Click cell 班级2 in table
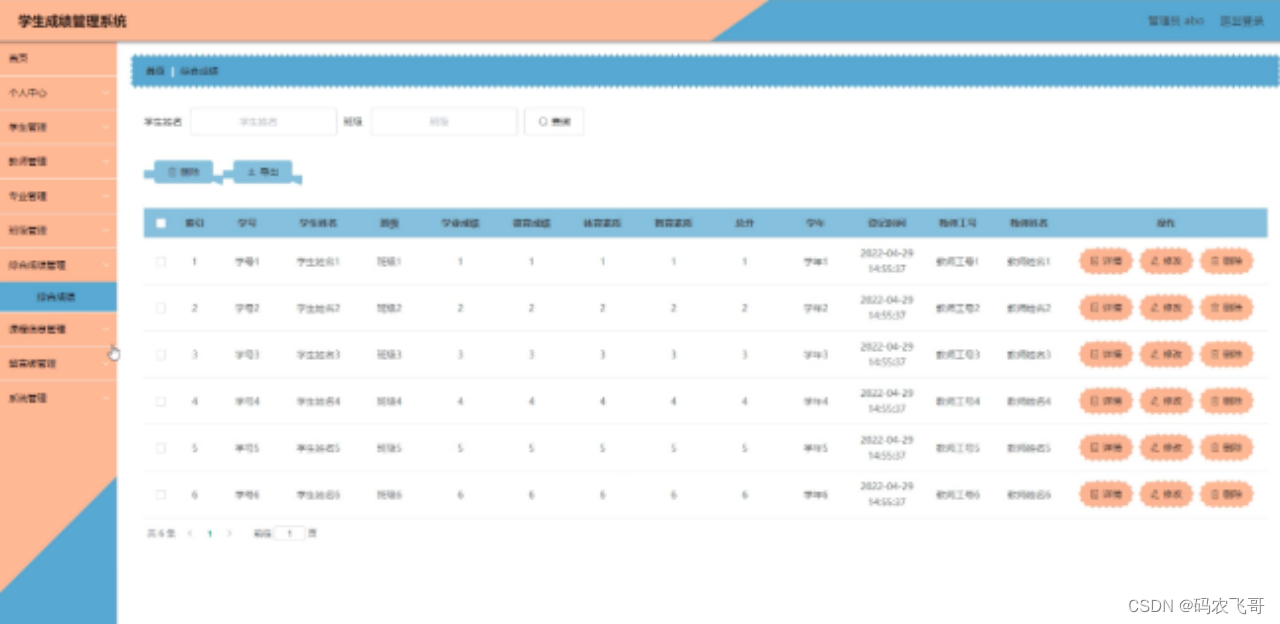 (389, 308)
